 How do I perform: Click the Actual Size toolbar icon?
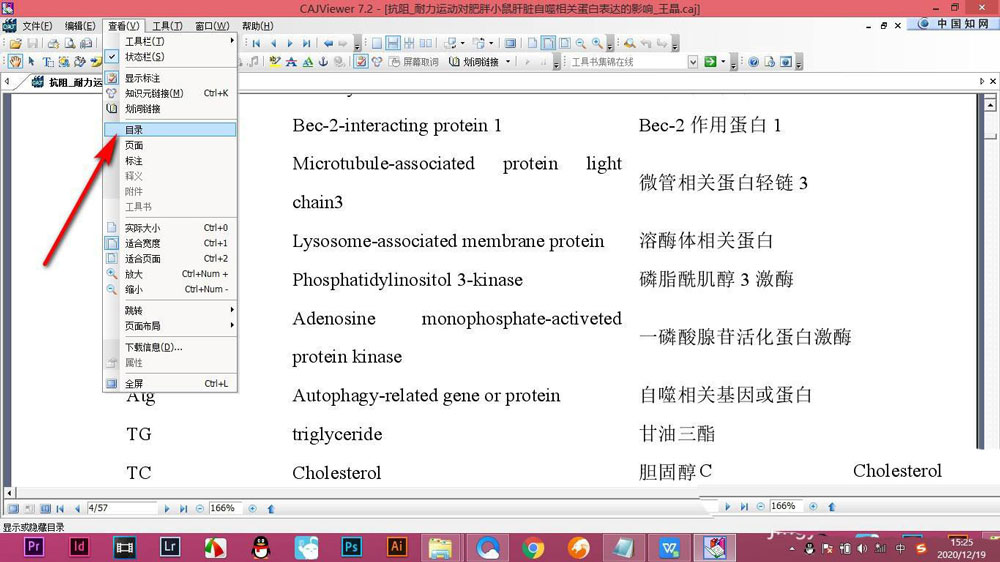click(532, 43)
